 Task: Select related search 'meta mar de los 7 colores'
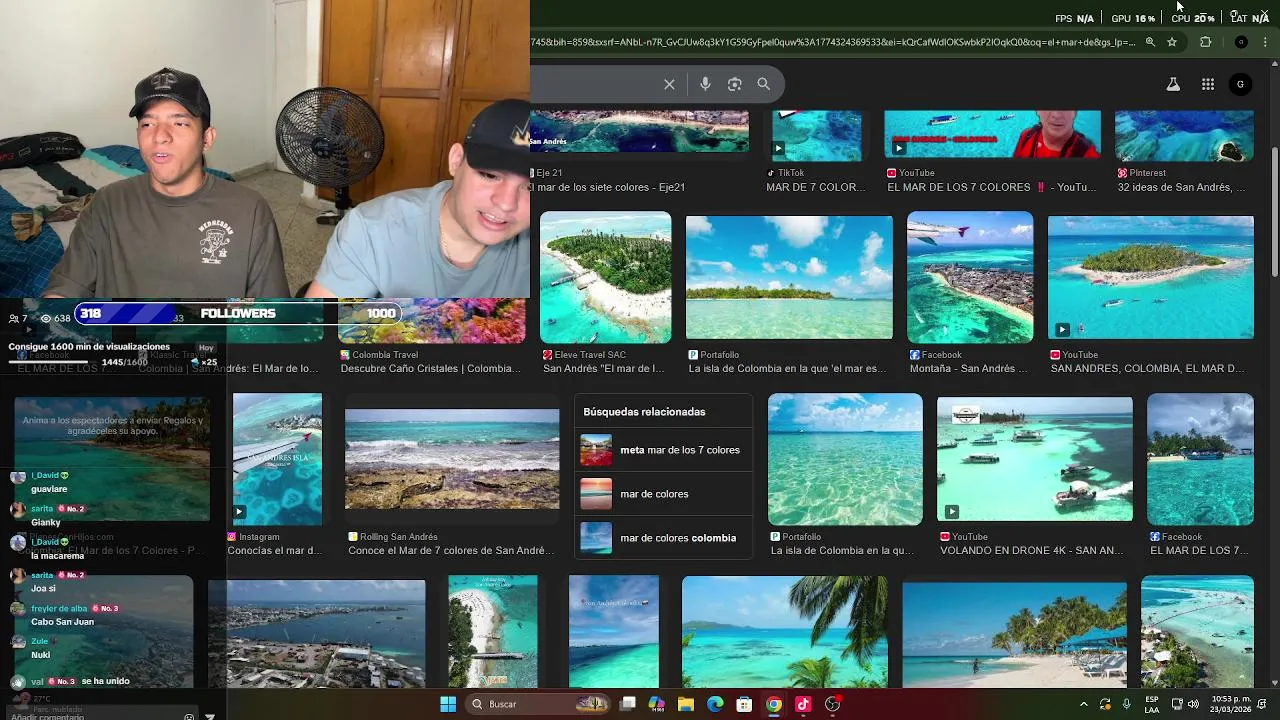coord(664,450)
